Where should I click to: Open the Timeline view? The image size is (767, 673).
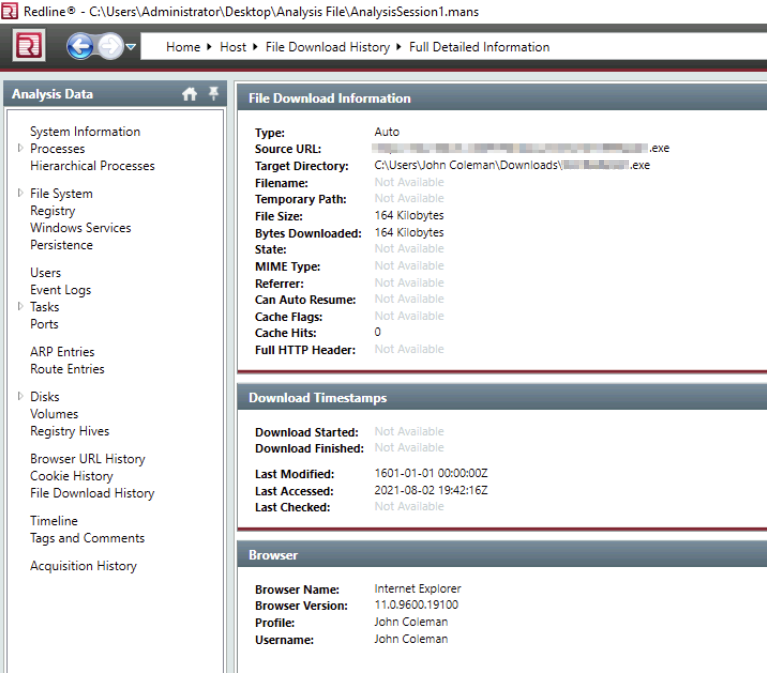click(54, 521)
